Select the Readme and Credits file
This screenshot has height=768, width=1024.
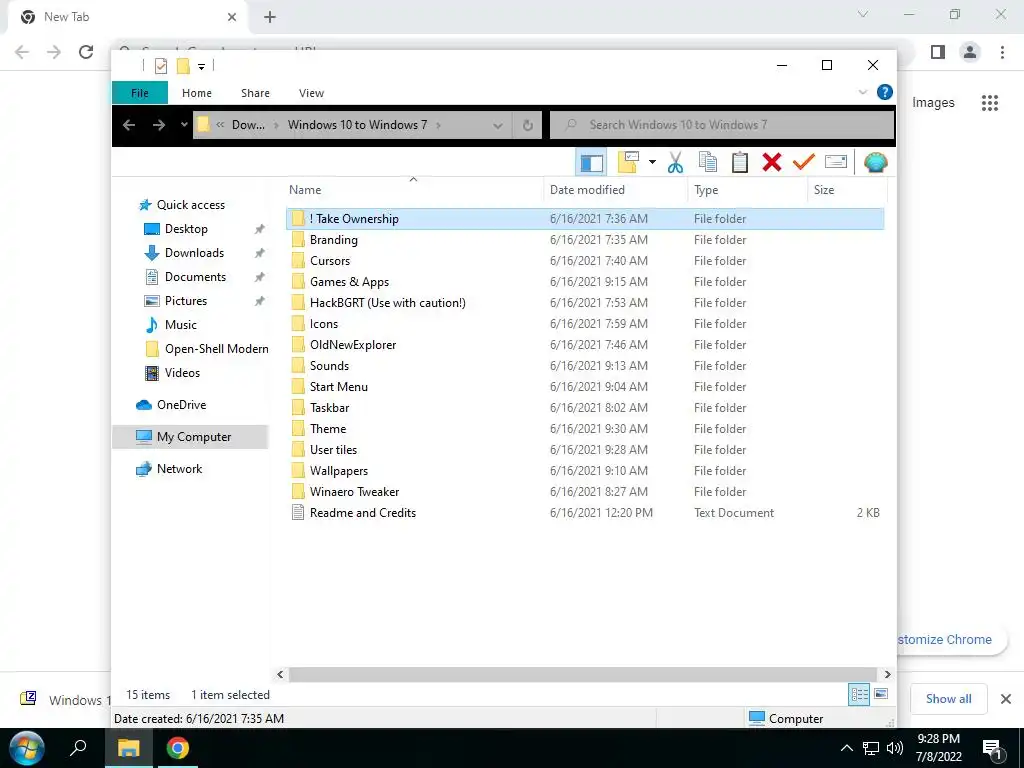click(362, 513)
